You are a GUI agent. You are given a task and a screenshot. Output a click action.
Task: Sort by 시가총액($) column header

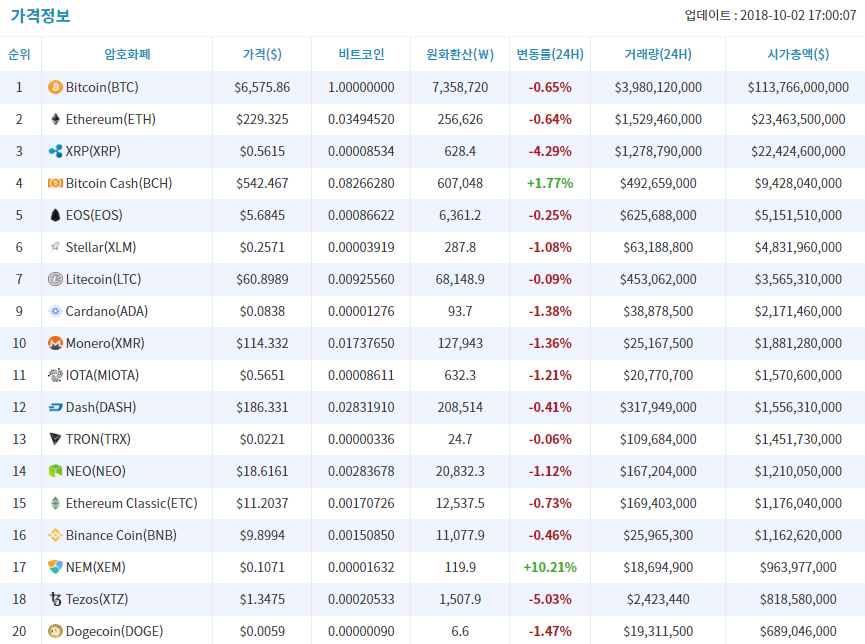click(x=798, y=54)
